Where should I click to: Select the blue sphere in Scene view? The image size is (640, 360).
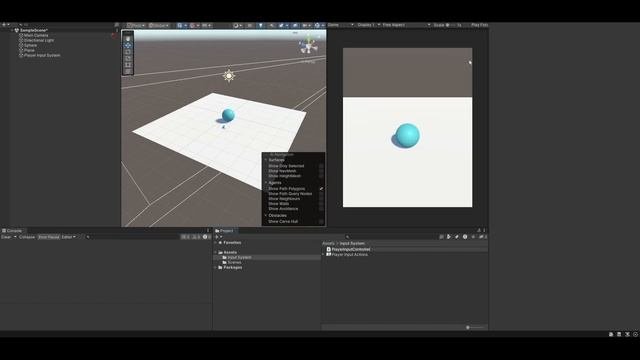click(x=228, y=115)
